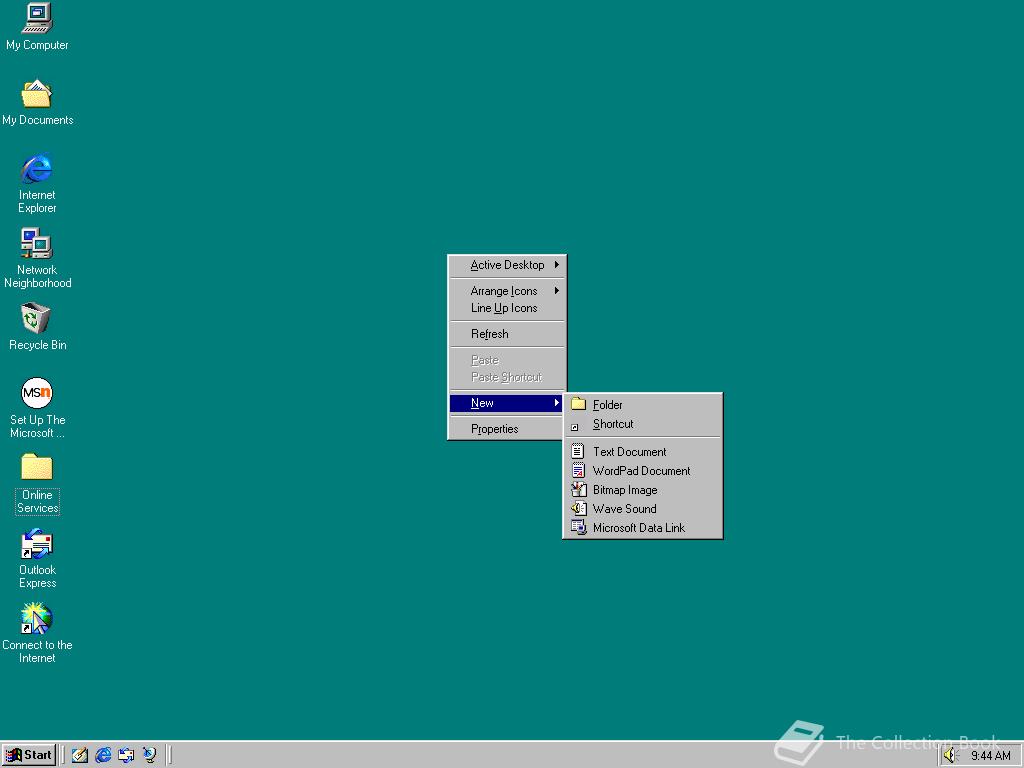The width and height of the screenshot is (1024, 768).
Task: Launch Outlook Express from quick launch bar
Action: pyautogui.click(x=126, y=755)
